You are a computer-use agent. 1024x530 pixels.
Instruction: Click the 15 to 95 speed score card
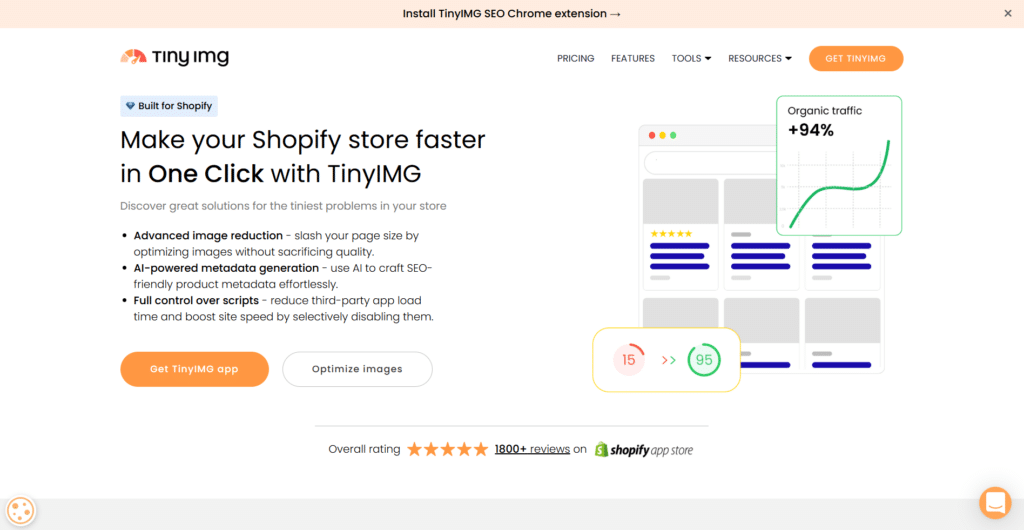pos(666,360)
